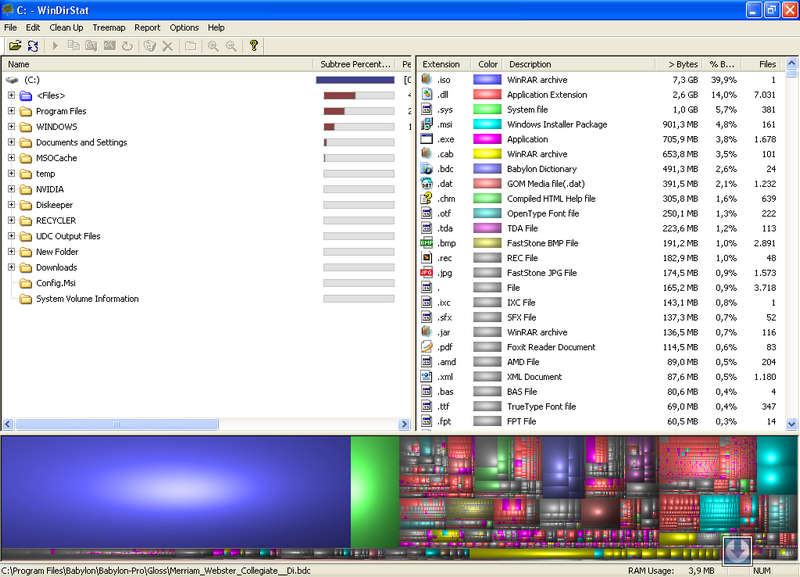Click the 'OpenType Font file' description

coord(543,213)
